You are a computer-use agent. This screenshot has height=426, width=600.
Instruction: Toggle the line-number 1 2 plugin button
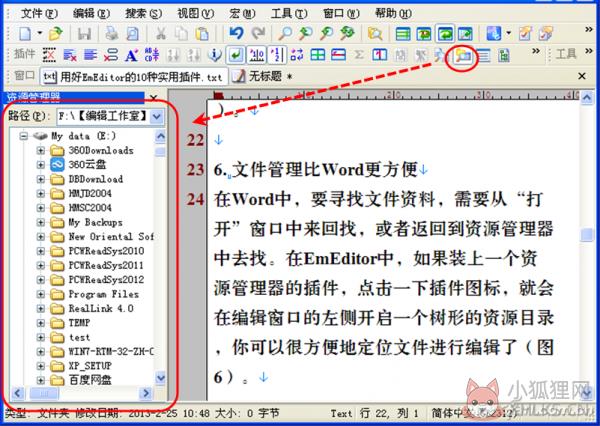pyautogui.click(x=277, y=55)
